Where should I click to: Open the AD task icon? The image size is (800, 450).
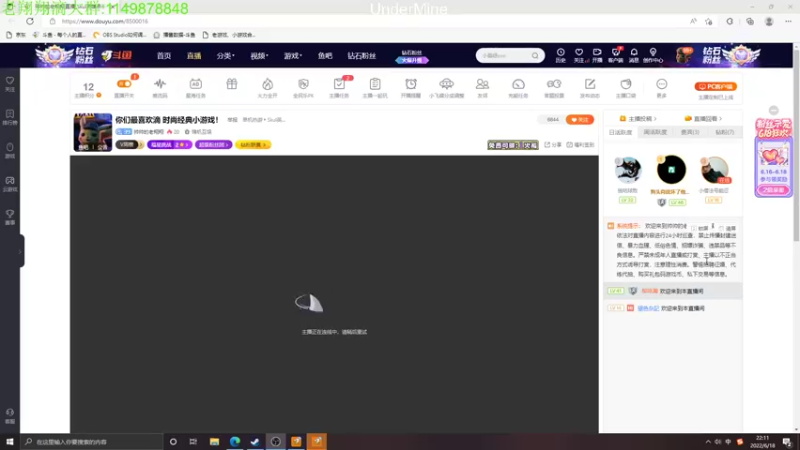[195, 84]
